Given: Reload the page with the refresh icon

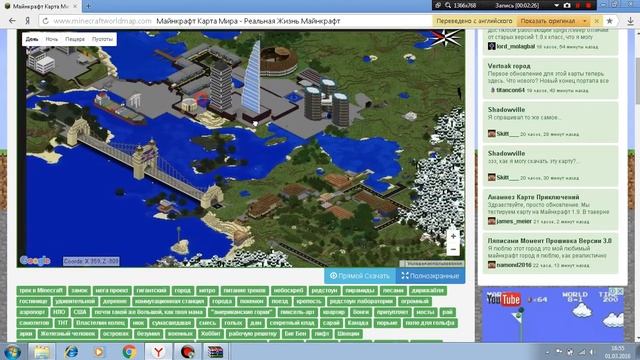Looking at the screenshot, I should [x=45, y=21].
